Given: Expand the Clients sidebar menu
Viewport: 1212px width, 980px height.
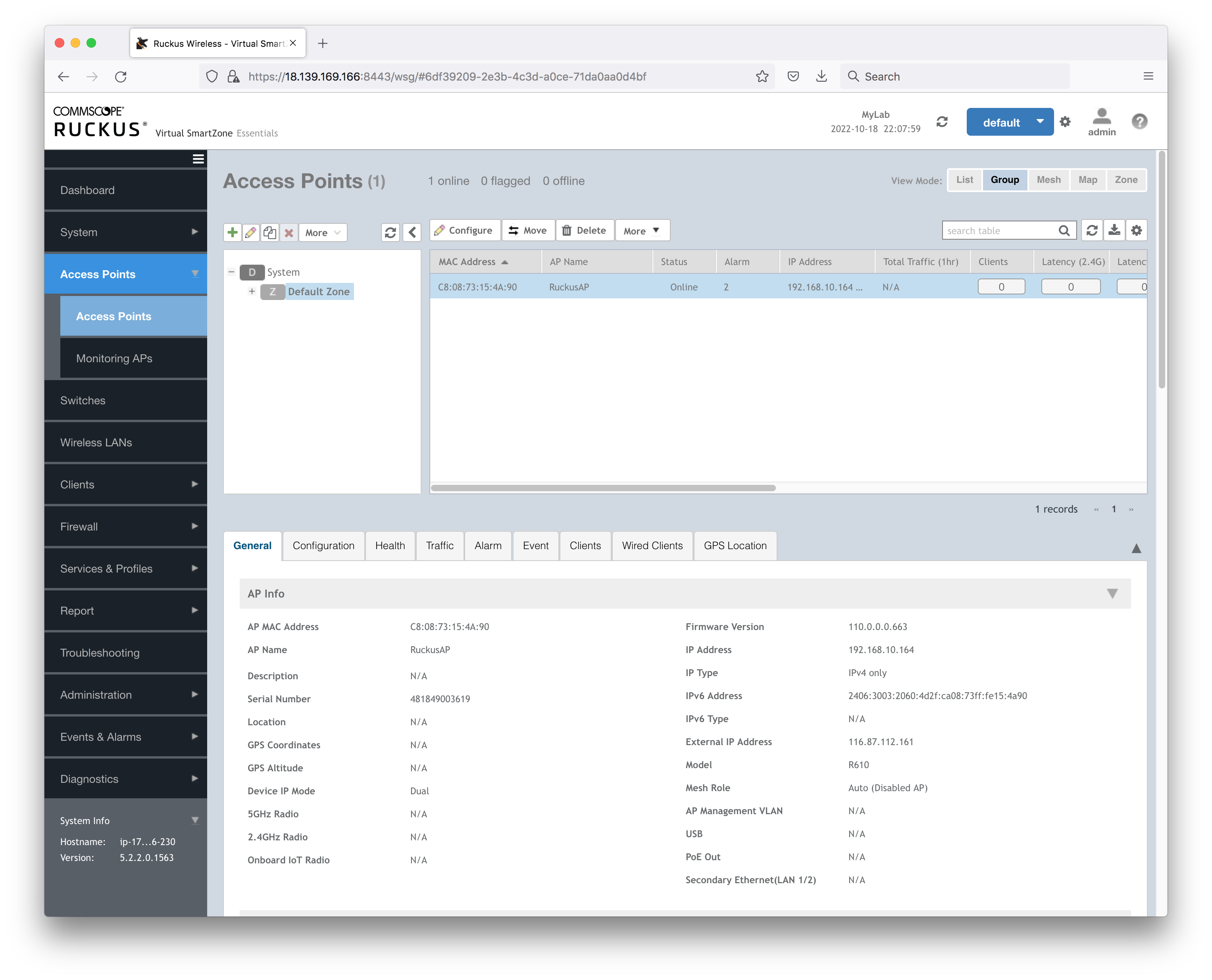Looking at the screenshot, I should (x=125, y=484).
